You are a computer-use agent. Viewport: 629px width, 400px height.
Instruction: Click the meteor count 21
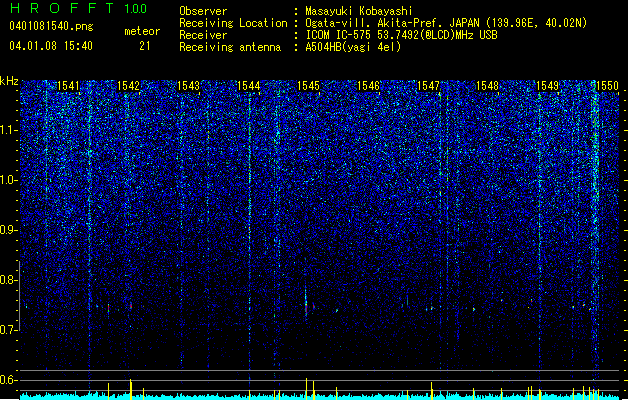coord(145,46)
